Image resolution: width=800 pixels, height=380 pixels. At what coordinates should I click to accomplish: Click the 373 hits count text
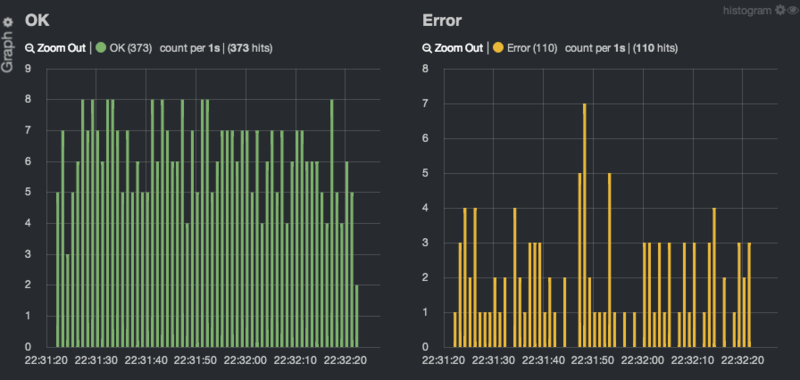tap(250, 48)
